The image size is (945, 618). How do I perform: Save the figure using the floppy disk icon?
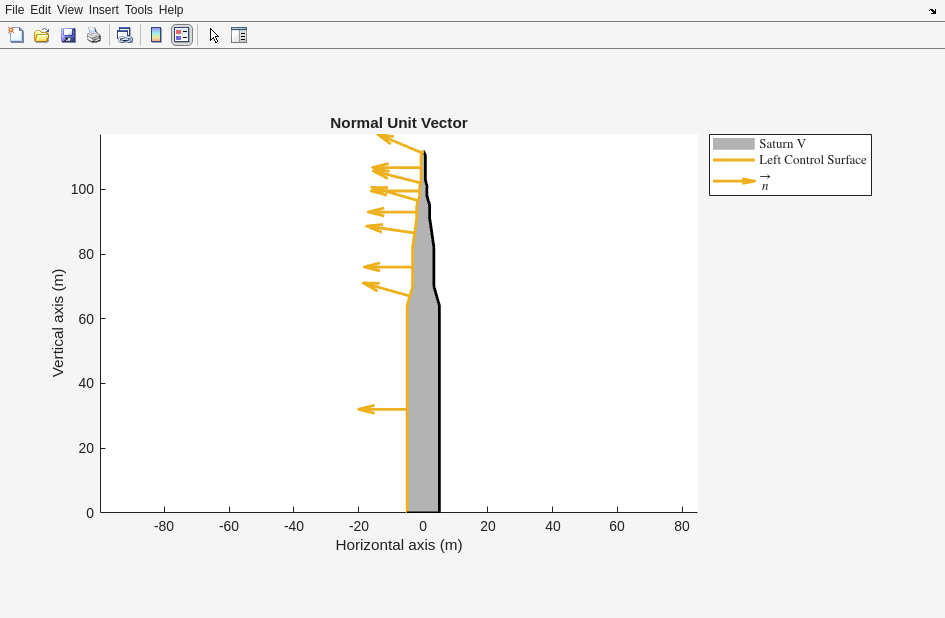point(68,35)
